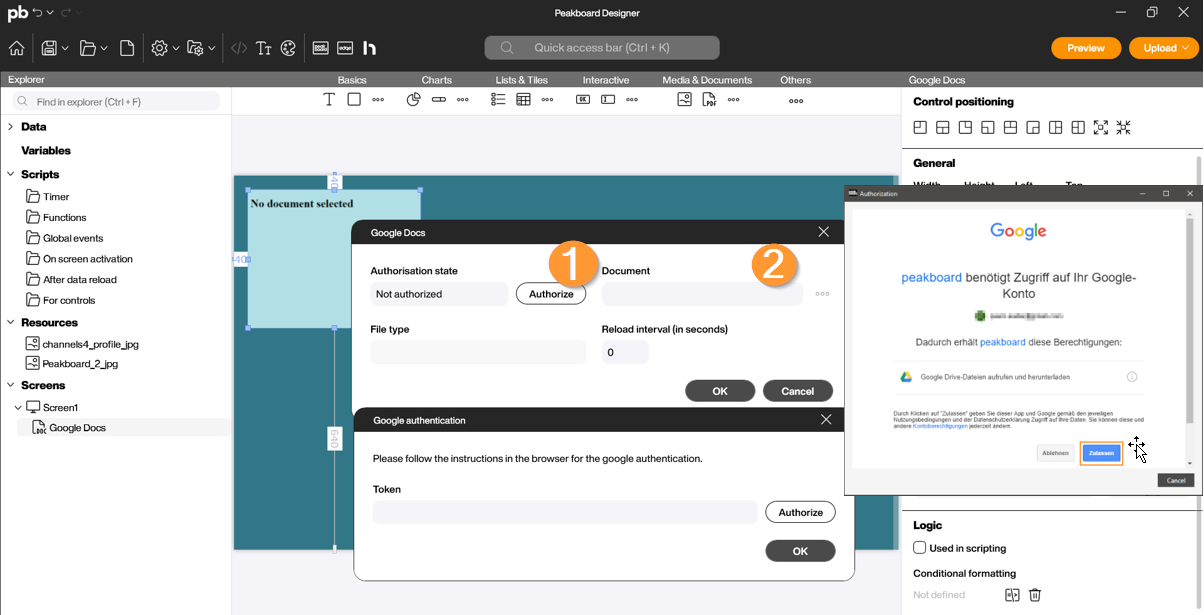Open the save options dropdown arrow
Viewport: 1204px width, 615px height.
(x=65, y=48)
